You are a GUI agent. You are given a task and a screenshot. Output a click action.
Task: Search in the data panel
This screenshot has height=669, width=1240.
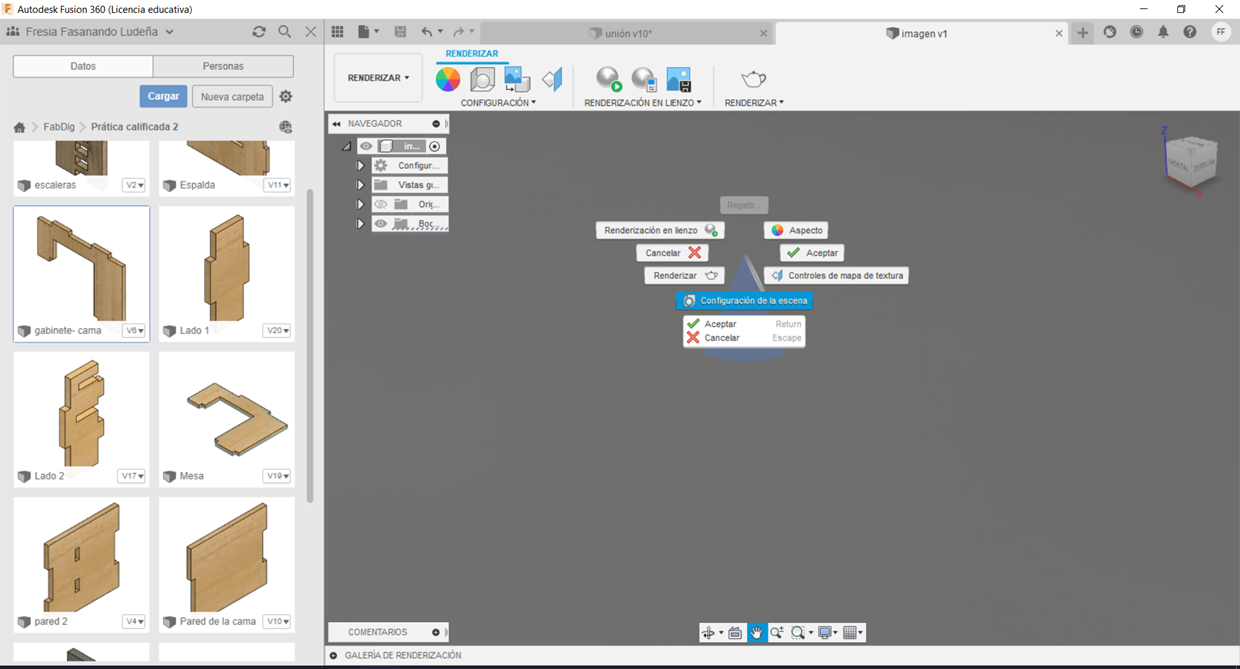(285, 32)
